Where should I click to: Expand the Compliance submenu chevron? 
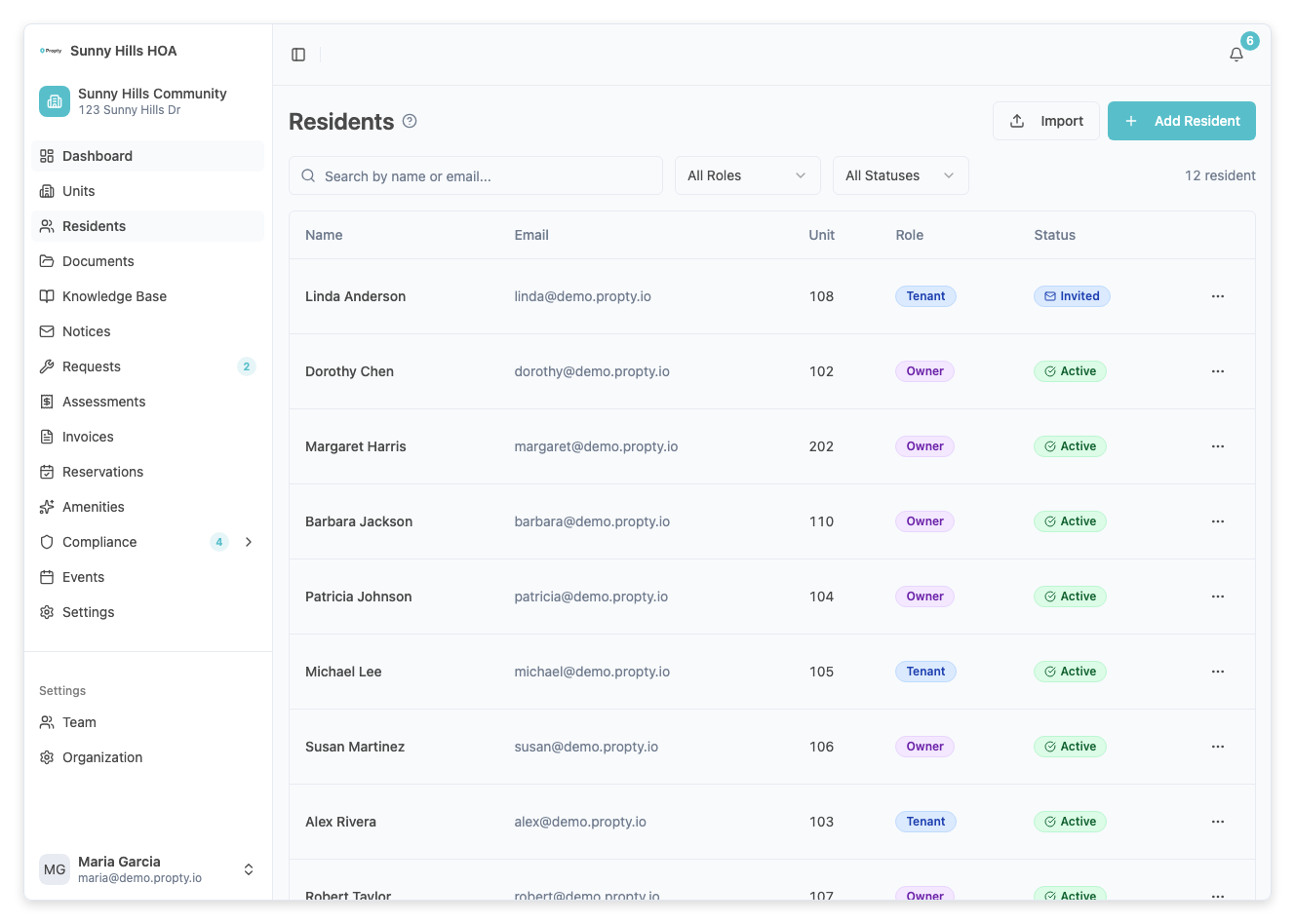(249, 542)
